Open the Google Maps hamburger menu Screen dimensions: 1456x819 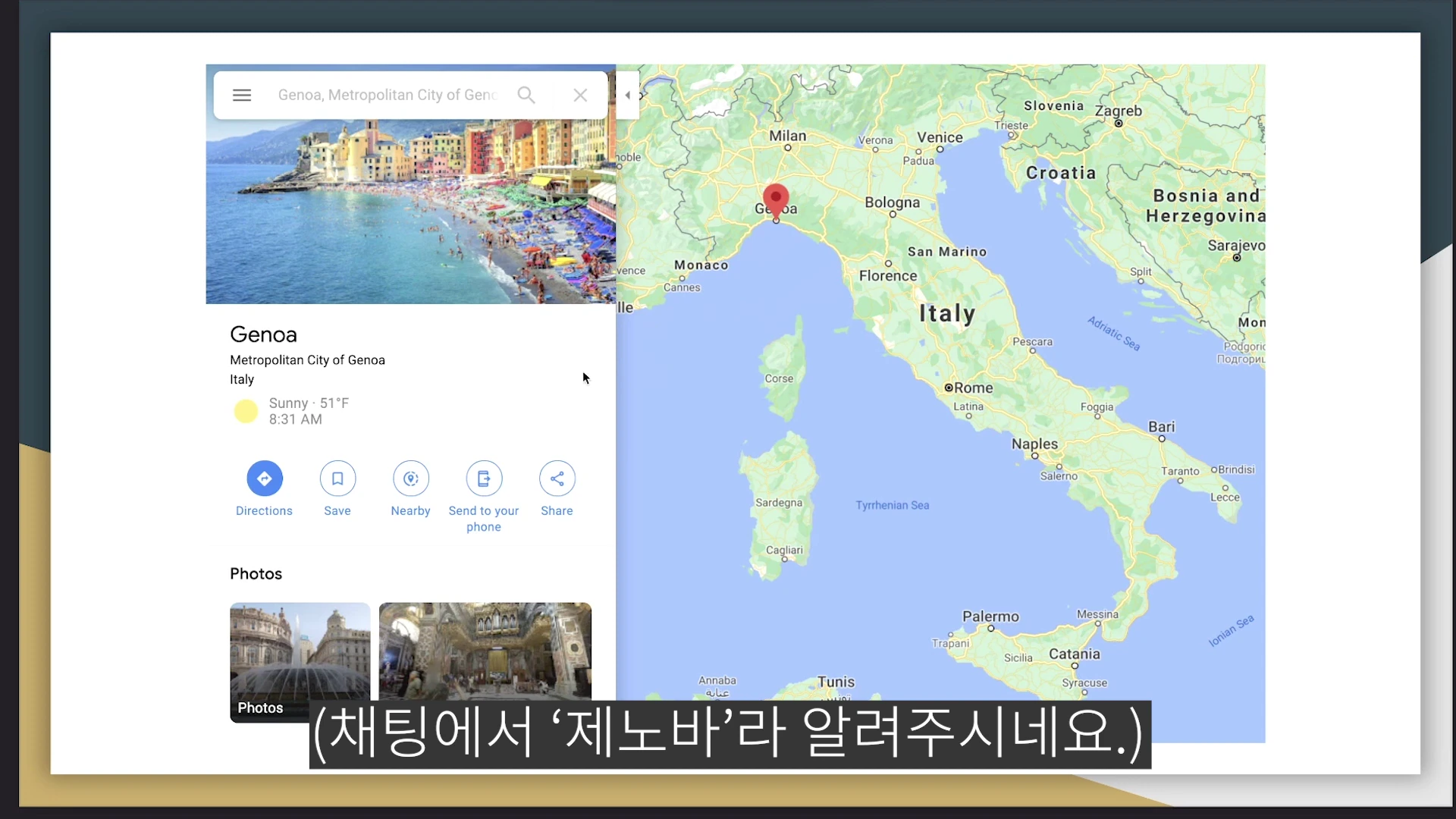coord(242,95)
